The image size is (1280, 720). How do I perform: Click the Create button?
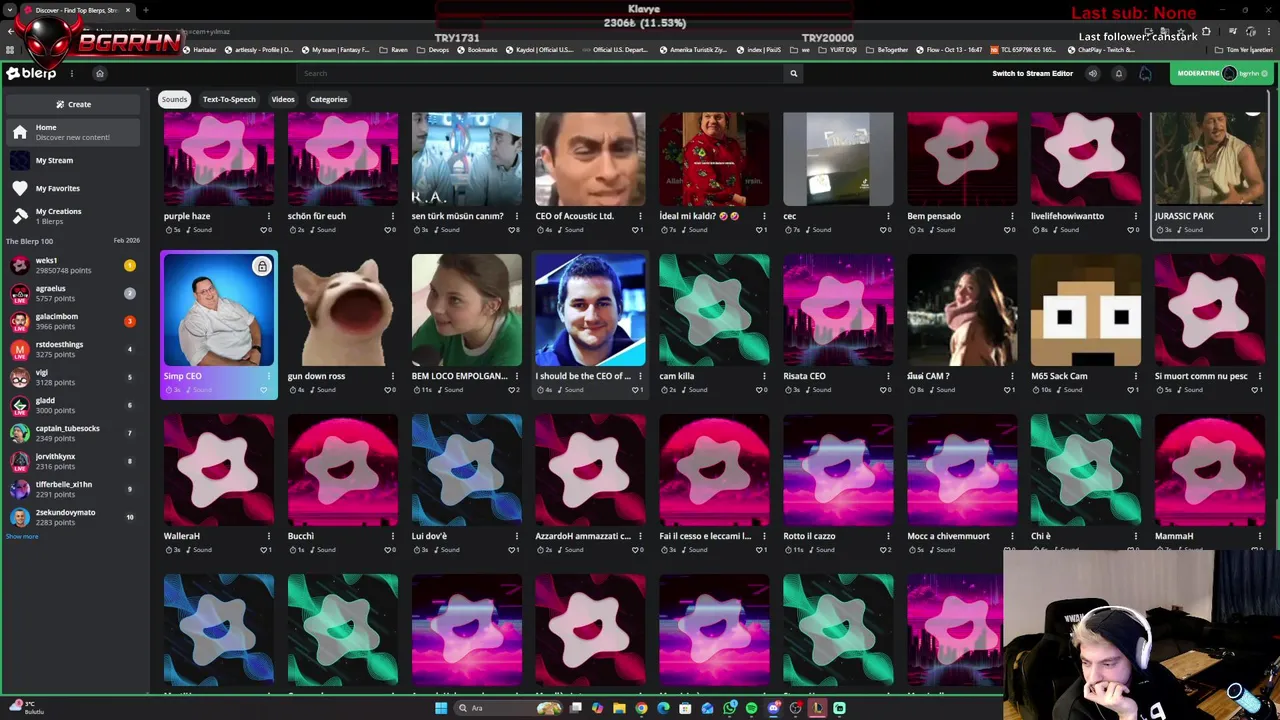tap(74, 104)
